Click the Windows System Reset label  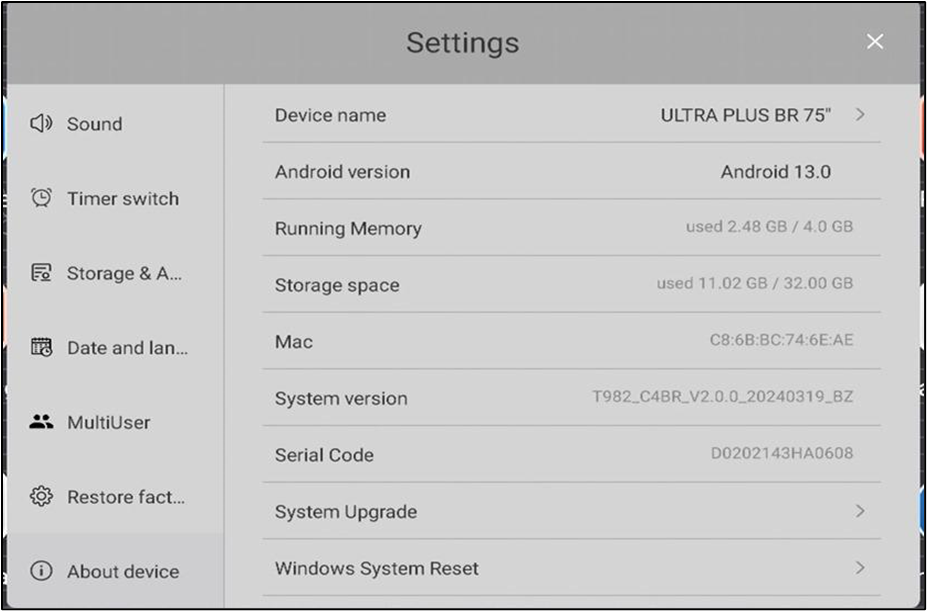(377, 568)
